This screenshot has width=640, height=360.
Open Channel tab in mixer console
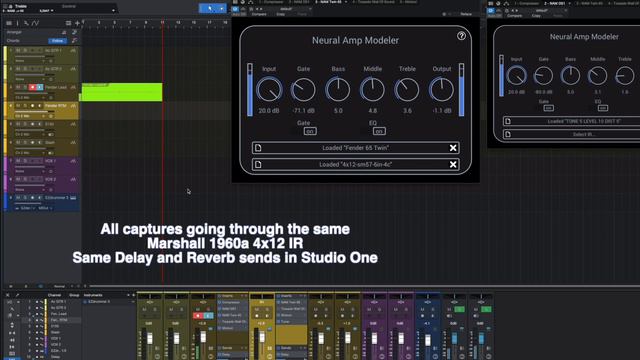tap(54, 295)
